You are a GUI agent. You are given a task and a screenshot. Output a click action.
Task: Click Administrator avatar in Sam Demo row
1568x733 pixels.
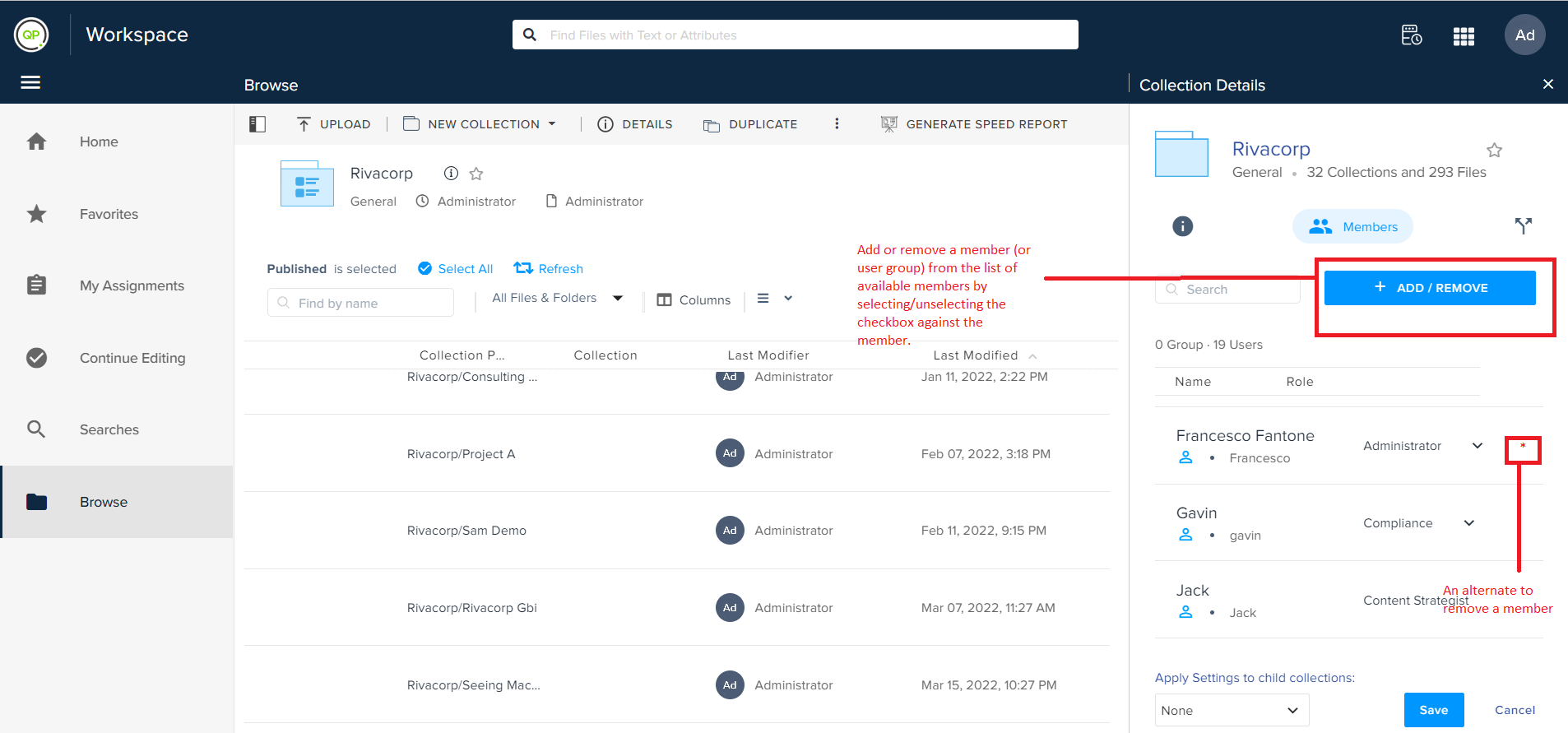730,531
